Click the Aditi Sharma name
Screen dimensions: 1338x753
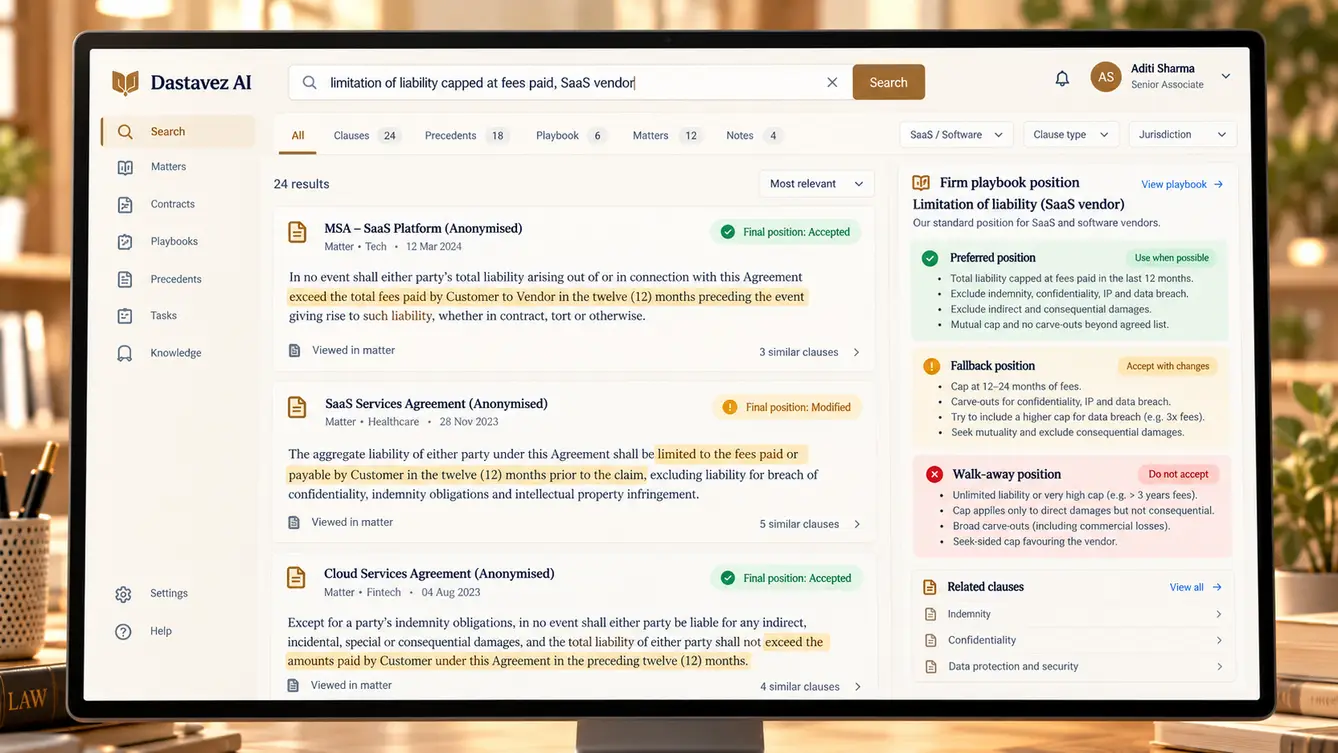coord(1162,69)
